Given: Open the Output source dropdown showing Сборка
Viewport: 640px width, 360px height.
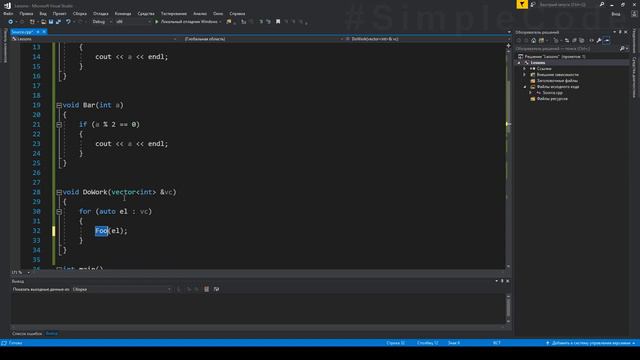Looking at the screenshot, I should [x=122, y=289].
